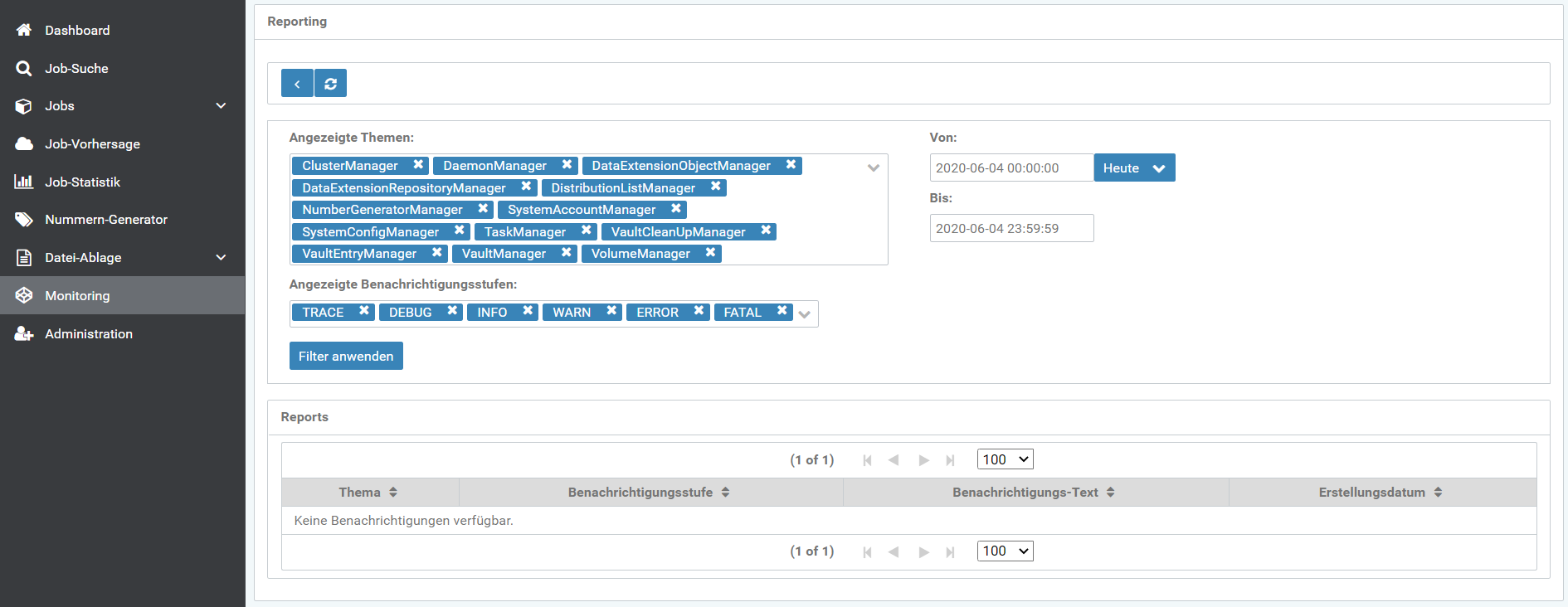Click the refresh icon button

pyautogui.click(x=330, y=84)
